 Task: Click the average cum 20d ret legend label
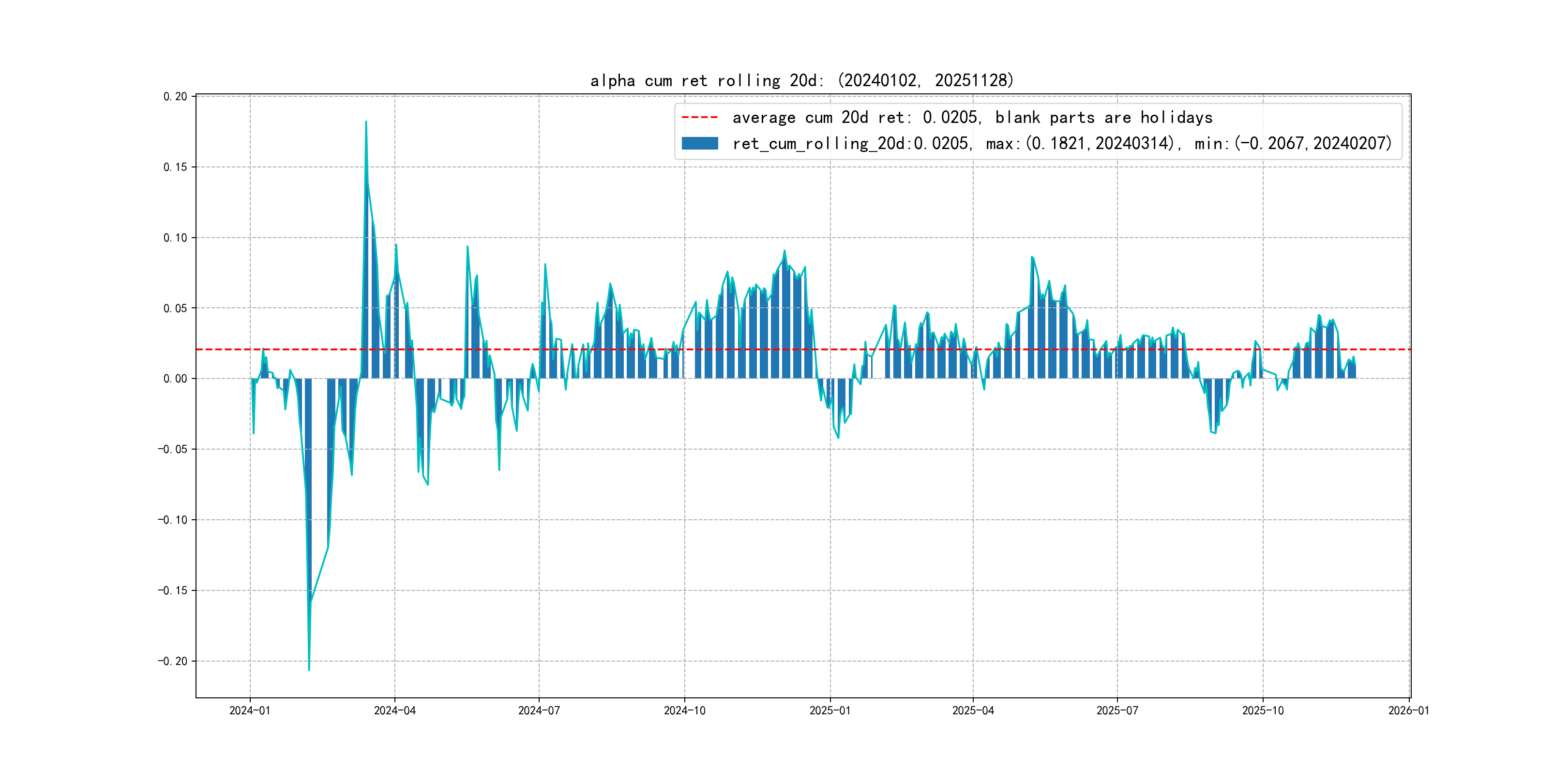(972, 117)
